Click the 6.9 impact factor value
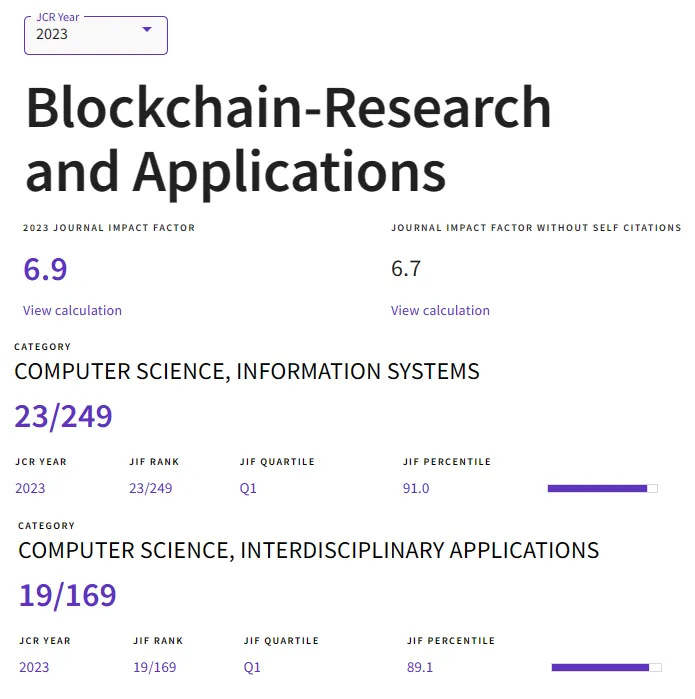The image size is (695, 699). coord(45,269)
